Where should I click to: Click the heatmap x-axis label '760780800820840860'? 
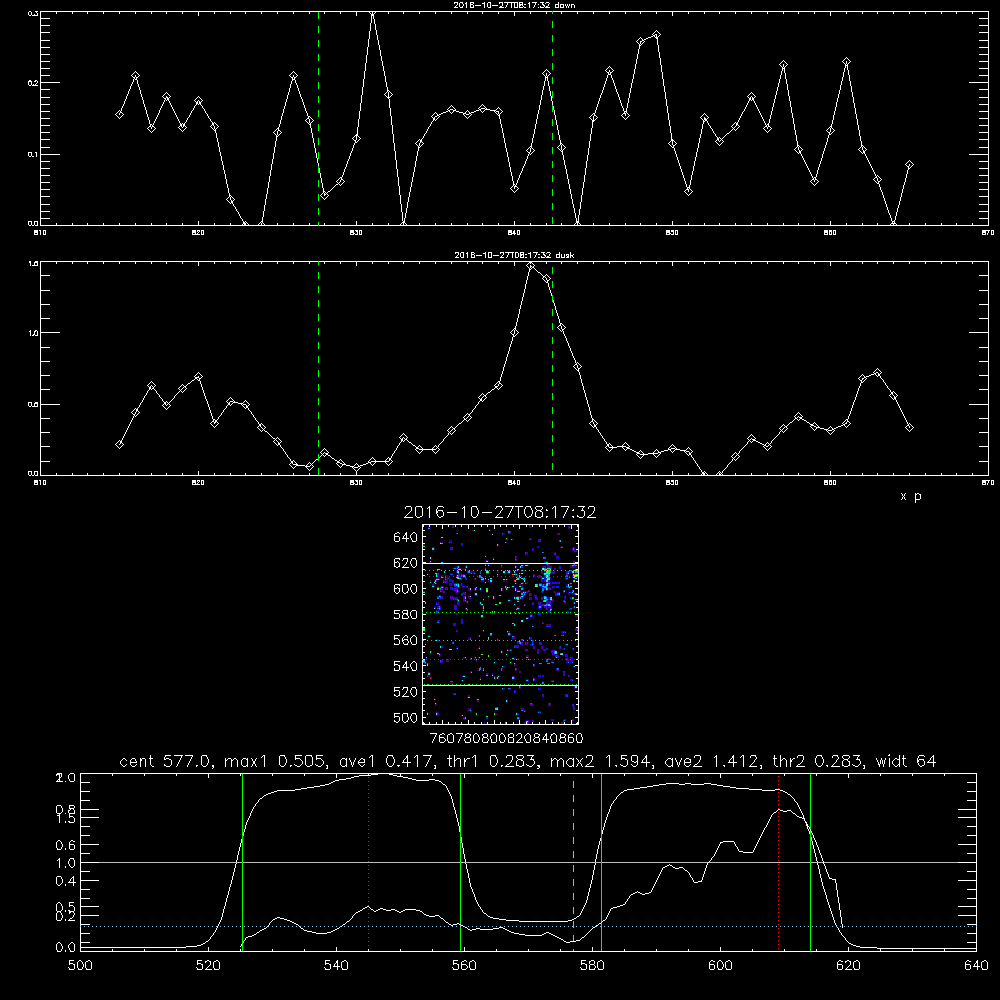pyautogui.click(x=506, y=738)
